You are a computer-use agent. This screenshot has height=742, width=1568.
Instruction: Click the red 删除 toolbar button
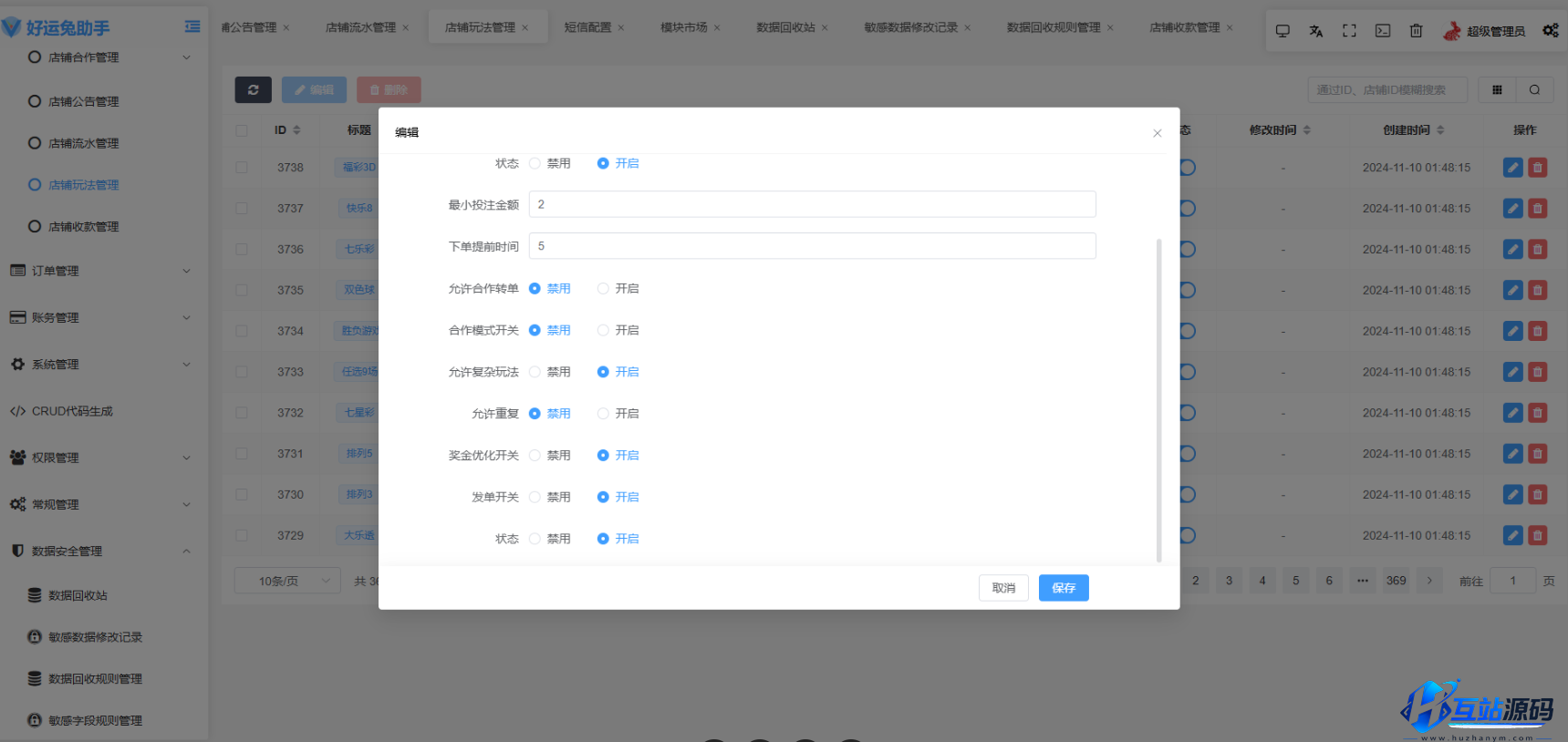(389, 89)
